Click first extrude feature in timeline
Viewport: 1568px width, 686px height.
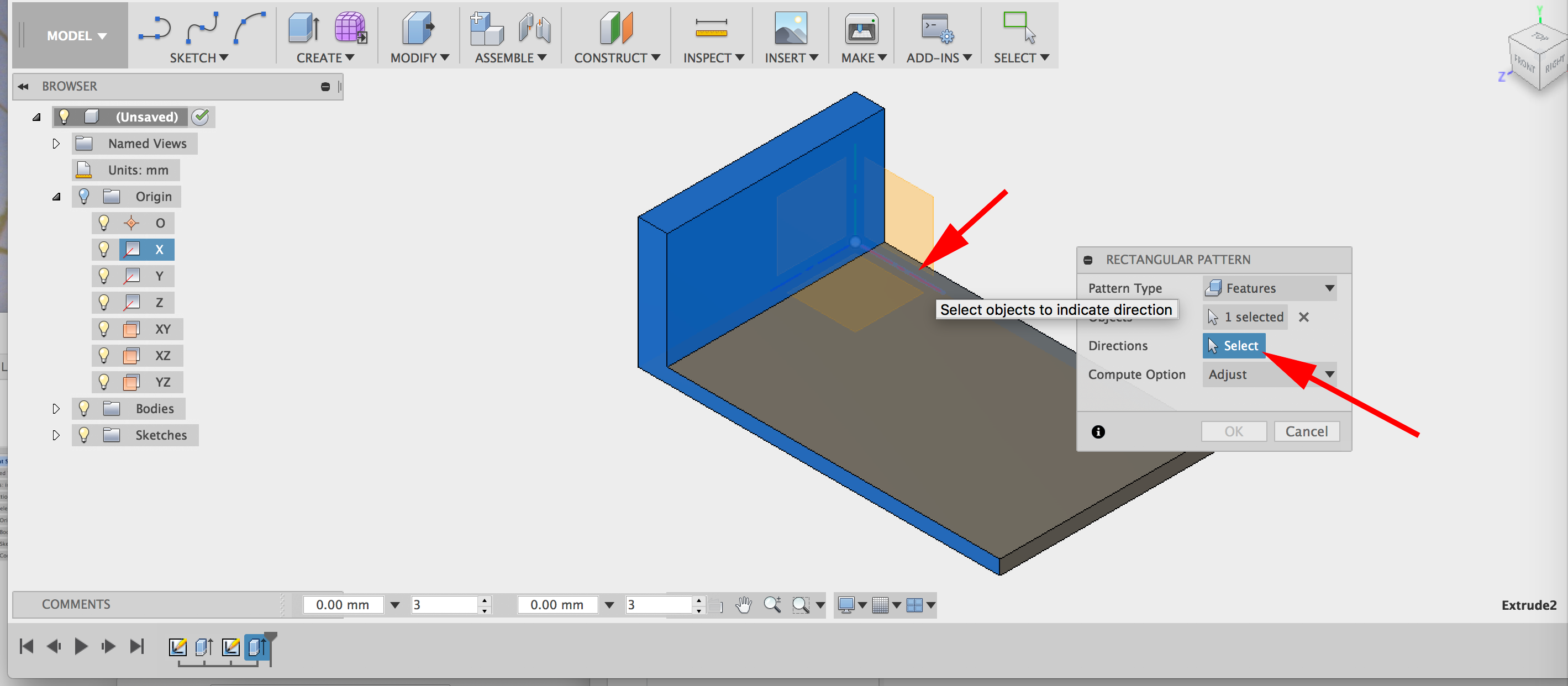(204, 646)
